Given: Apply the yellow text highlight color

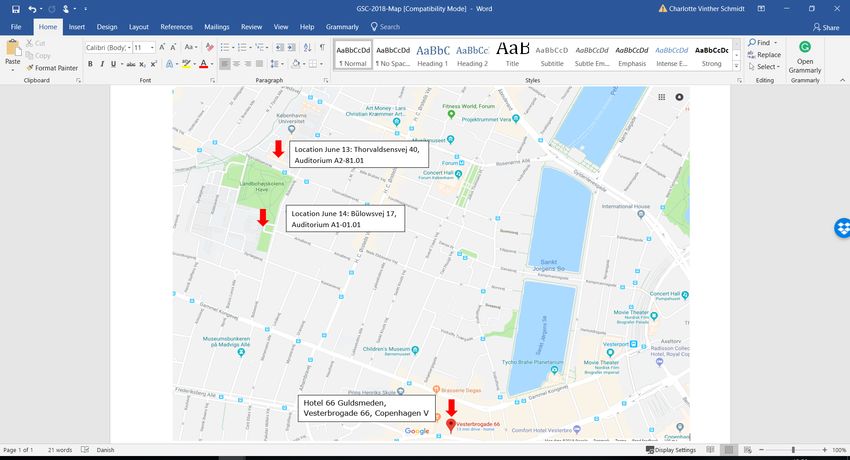Looking at the screenshot, I should 186,64.
